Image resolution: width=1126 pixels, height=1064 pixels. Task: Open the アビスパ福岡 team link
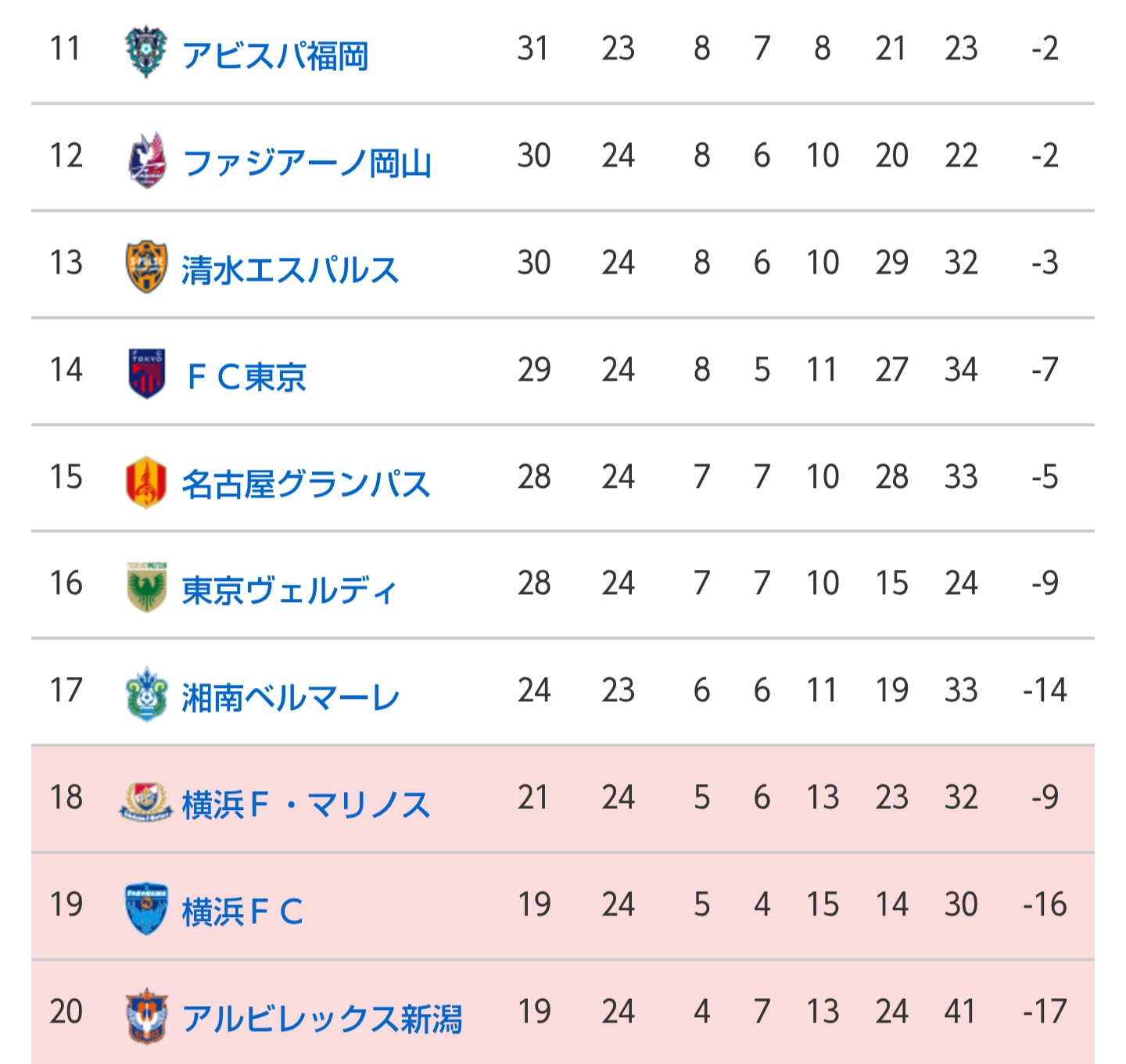click(x=275, y=56)
